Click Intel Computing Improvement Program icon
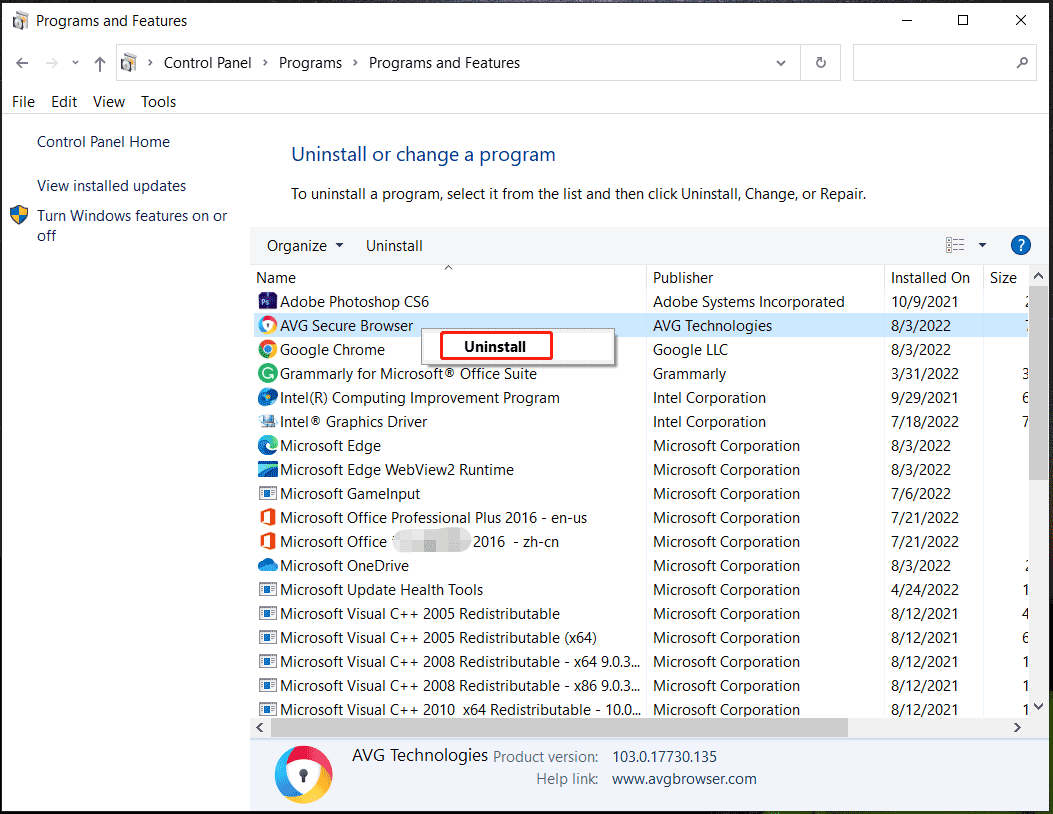1053x814 pixels. (267, 397)
